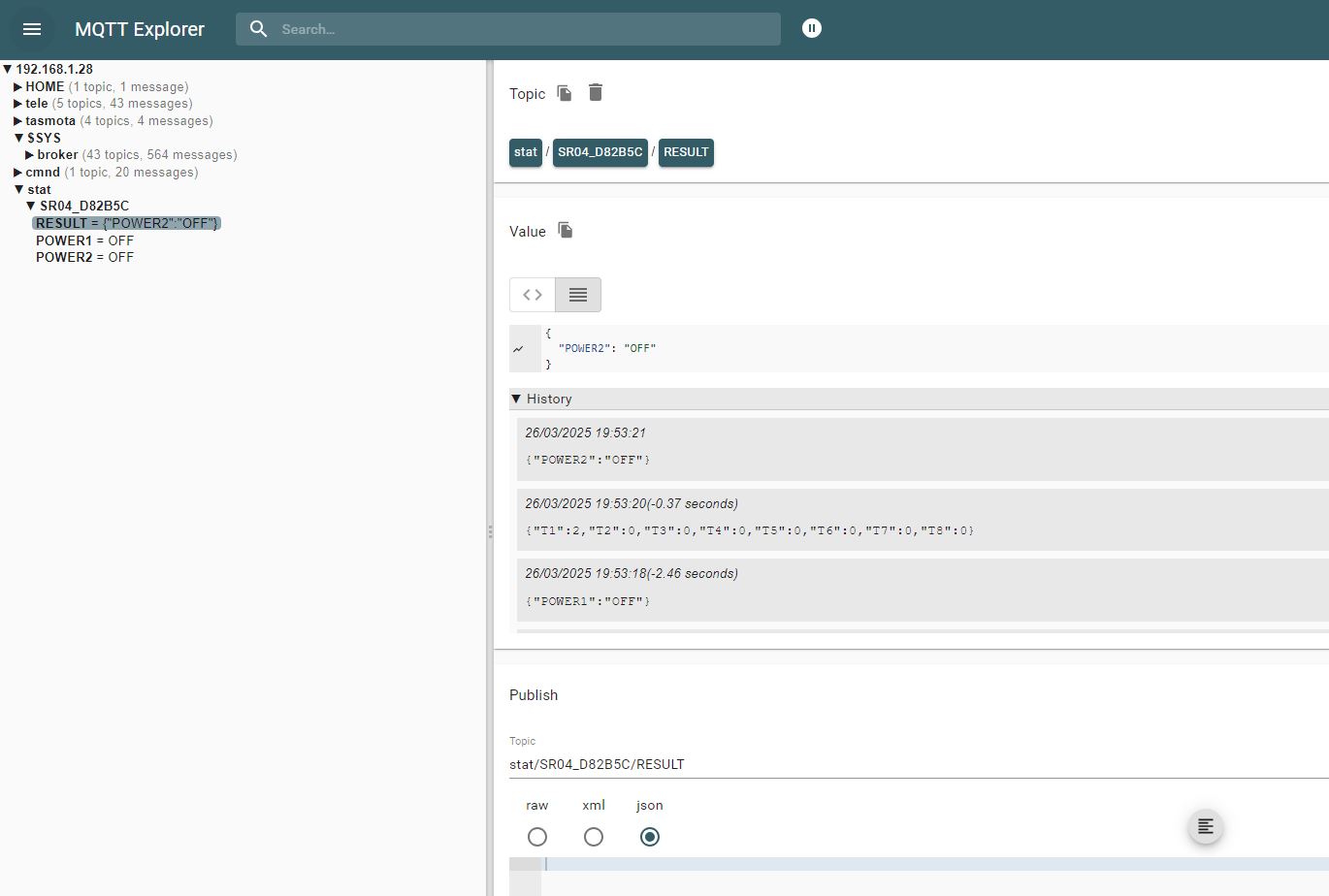Select POWER2 = OFF tree entry

point(84,257)
